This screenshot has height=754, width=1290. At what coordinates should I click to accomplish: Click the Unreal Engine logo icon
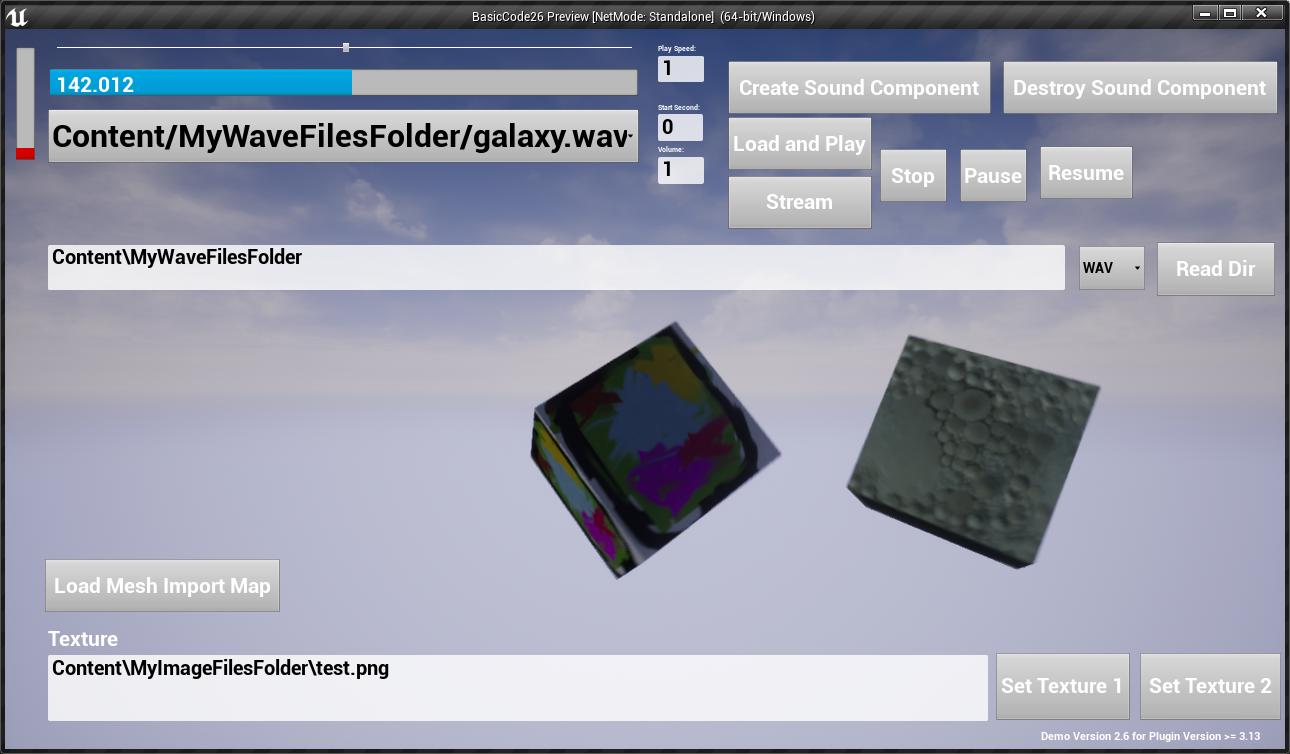click(x=16, y=15)
